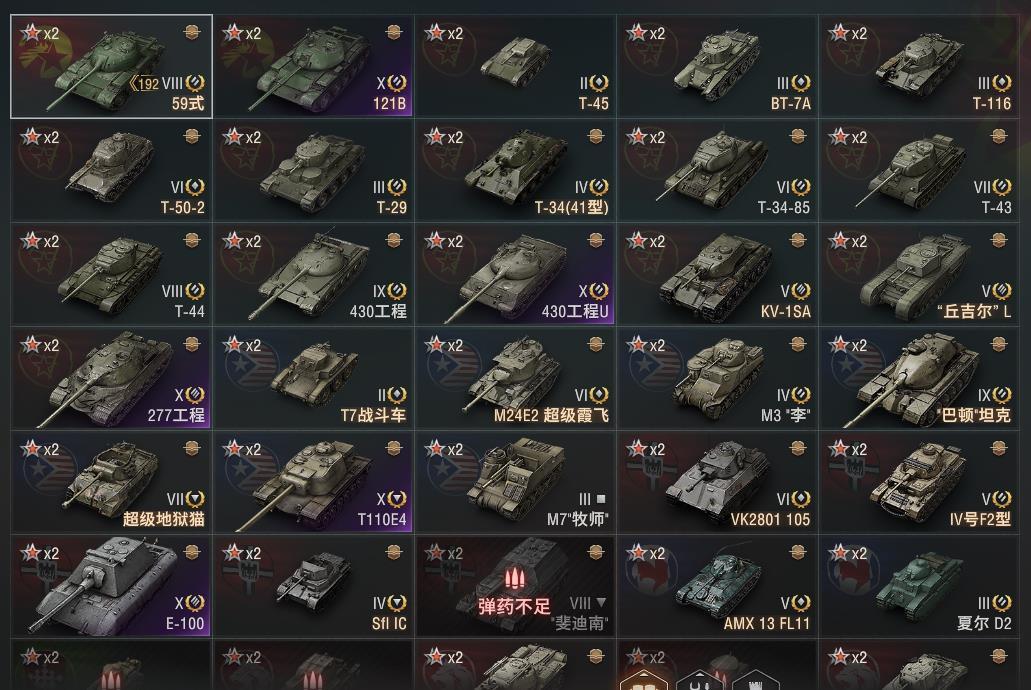Choose the 430工程U premium tank
Viewport: 1031px width, 690px height.
pos(515,274)
